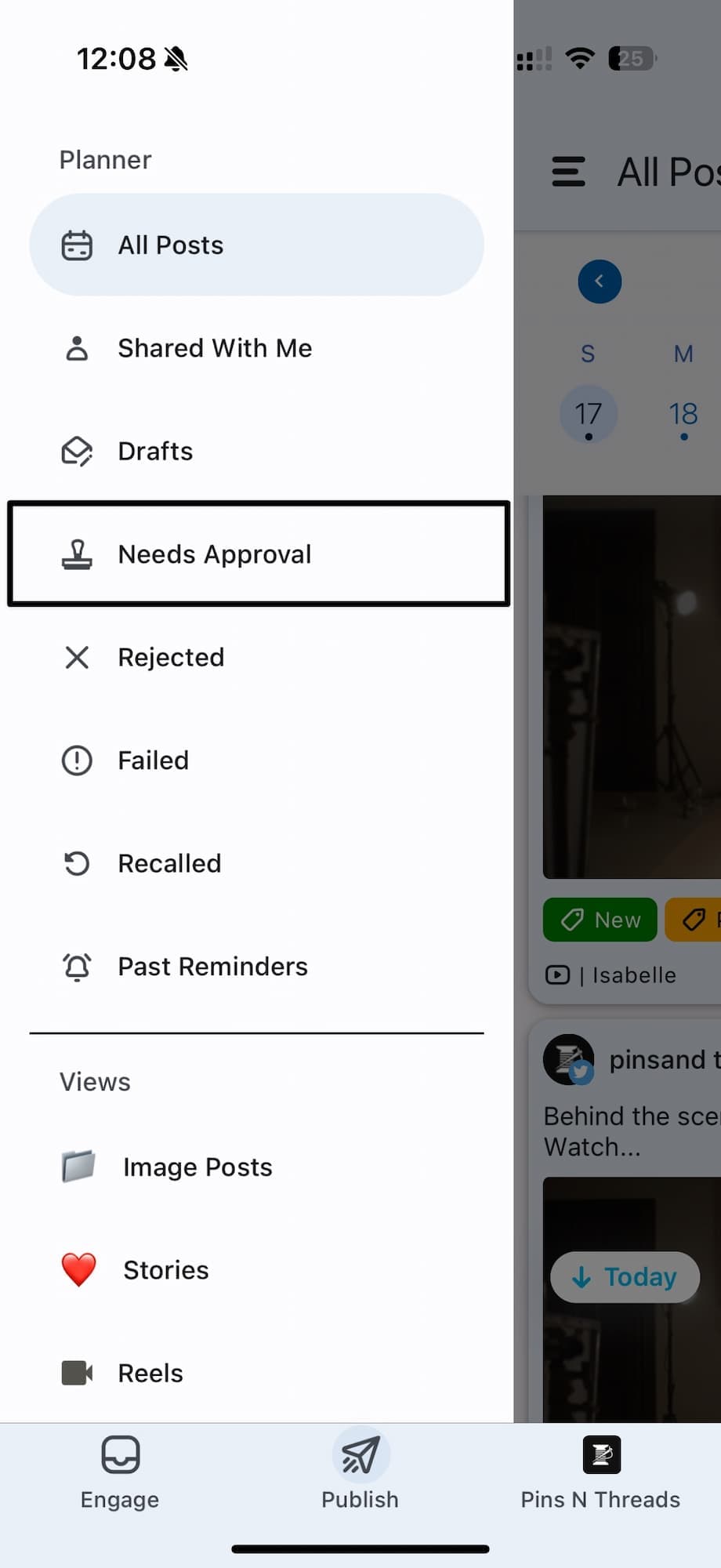Select day 17 in calendar
This screenshot has width=721, height=1568.
pos(589,414)
